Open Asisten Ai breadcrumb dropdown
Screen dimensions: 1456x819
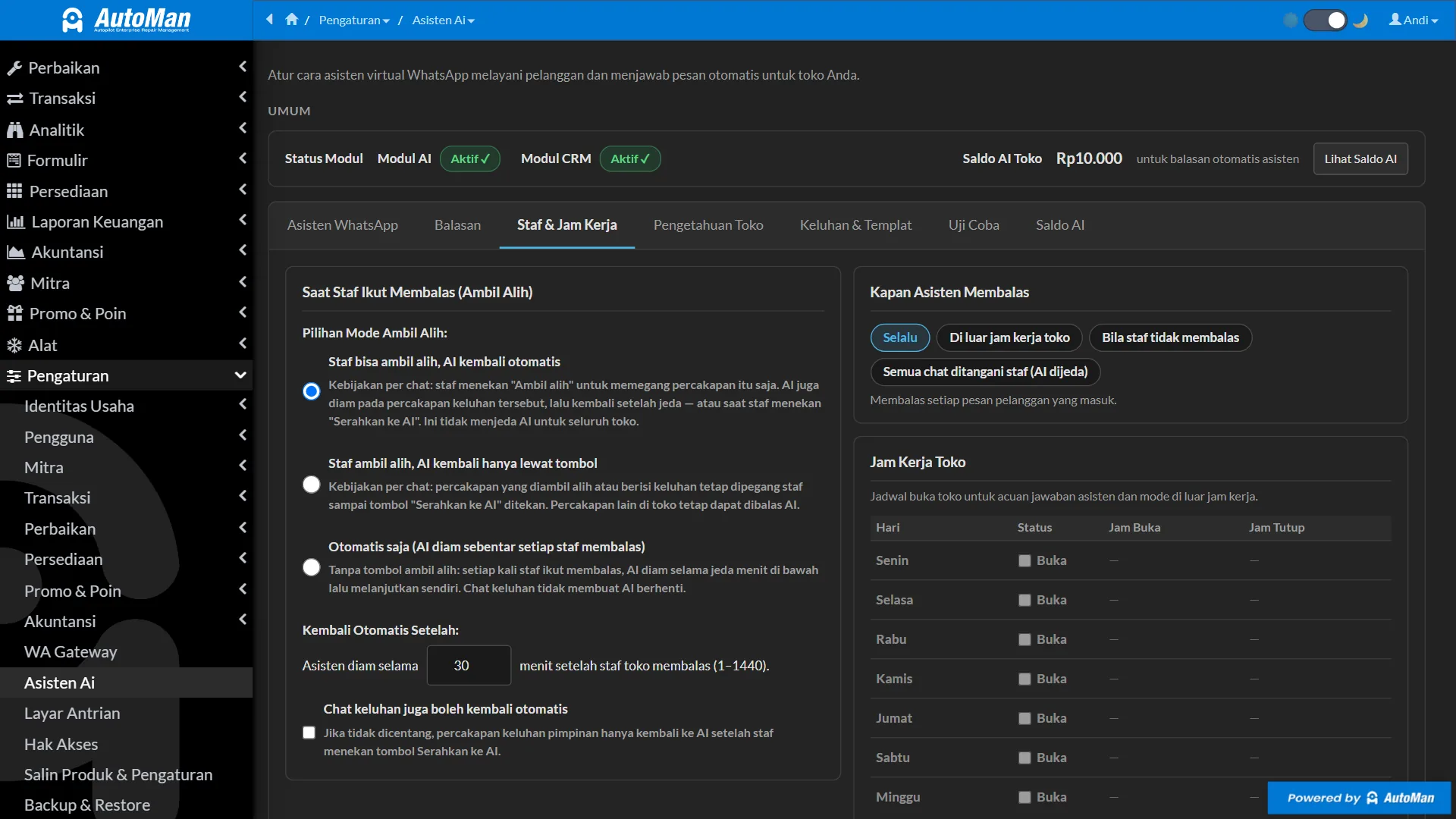click(444, 20)
